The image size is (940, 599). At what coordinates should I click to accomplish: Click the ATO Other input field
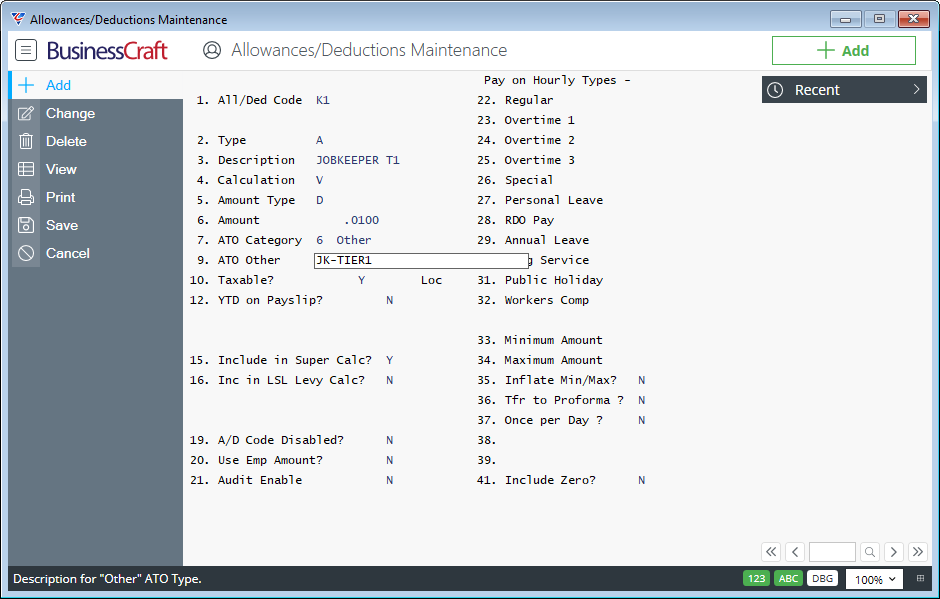point(421,260)
